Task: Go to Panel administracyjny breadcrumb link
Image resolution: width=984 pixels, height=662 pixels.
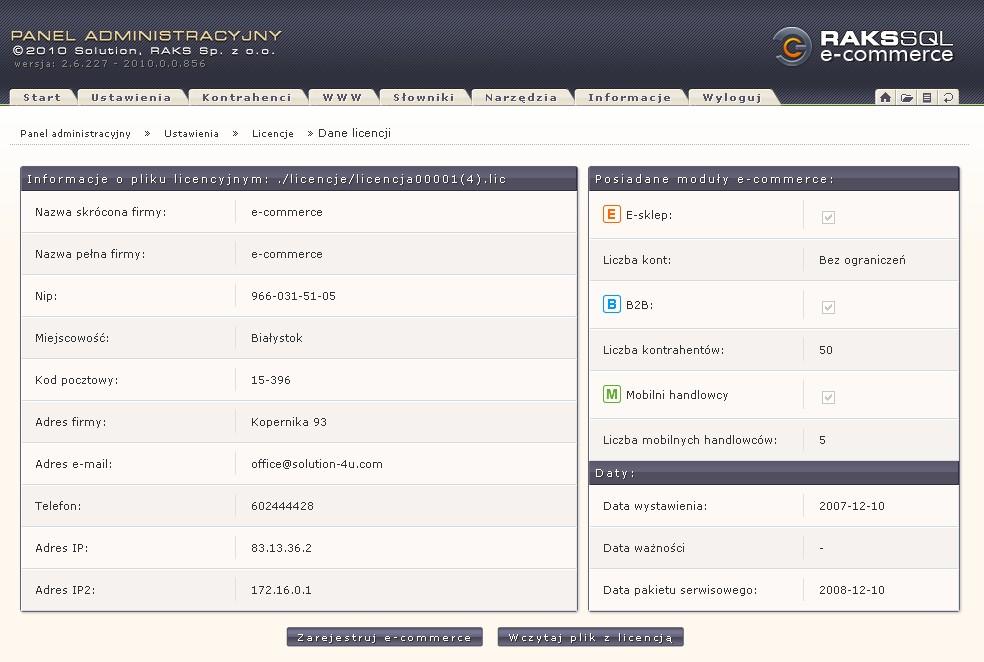Action: click(75, 134)
